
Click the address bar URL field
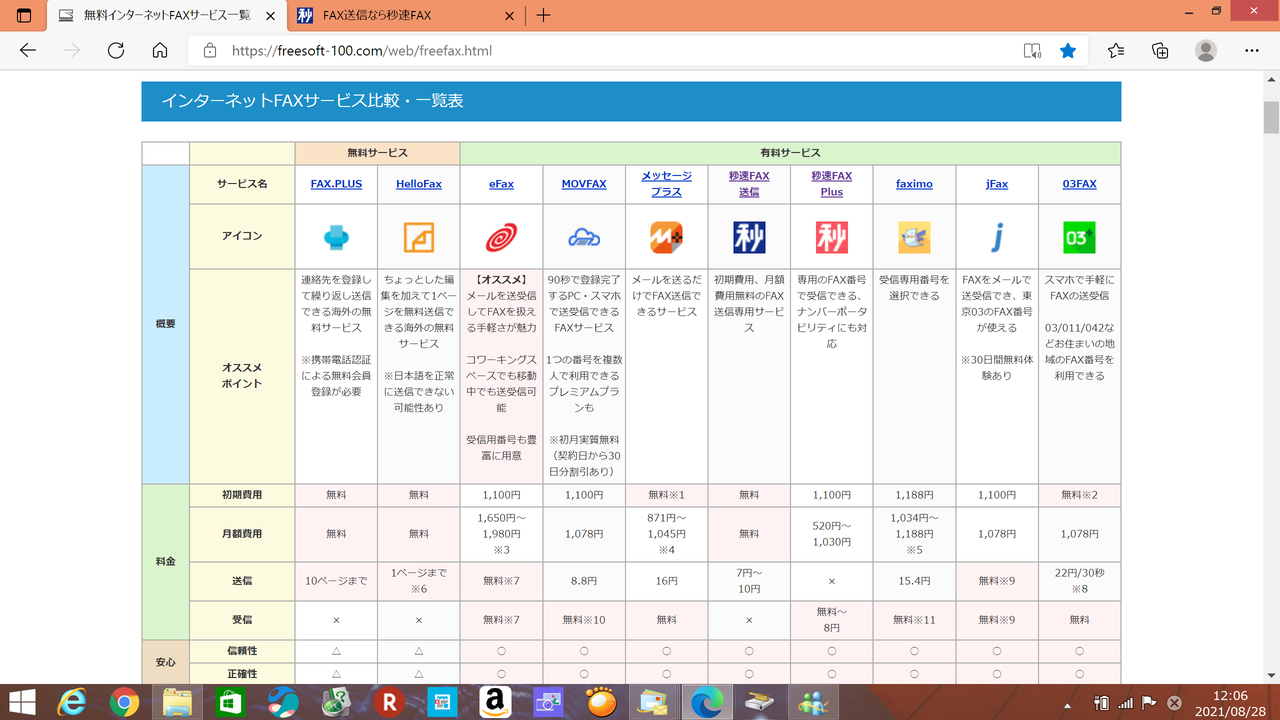600,50
